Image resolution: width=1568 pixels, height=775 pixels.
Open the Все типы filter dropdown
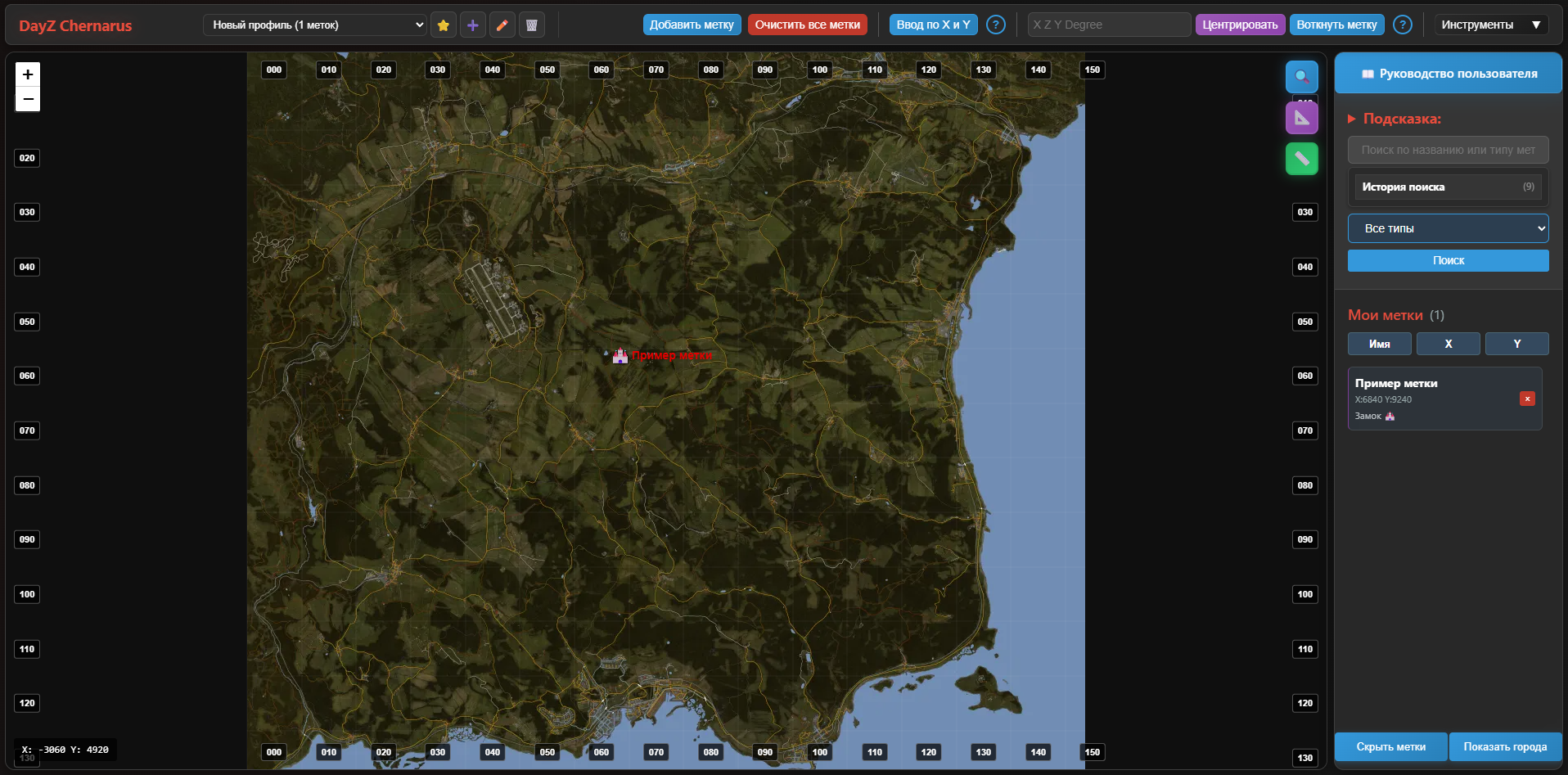[x=1448, y=228]
